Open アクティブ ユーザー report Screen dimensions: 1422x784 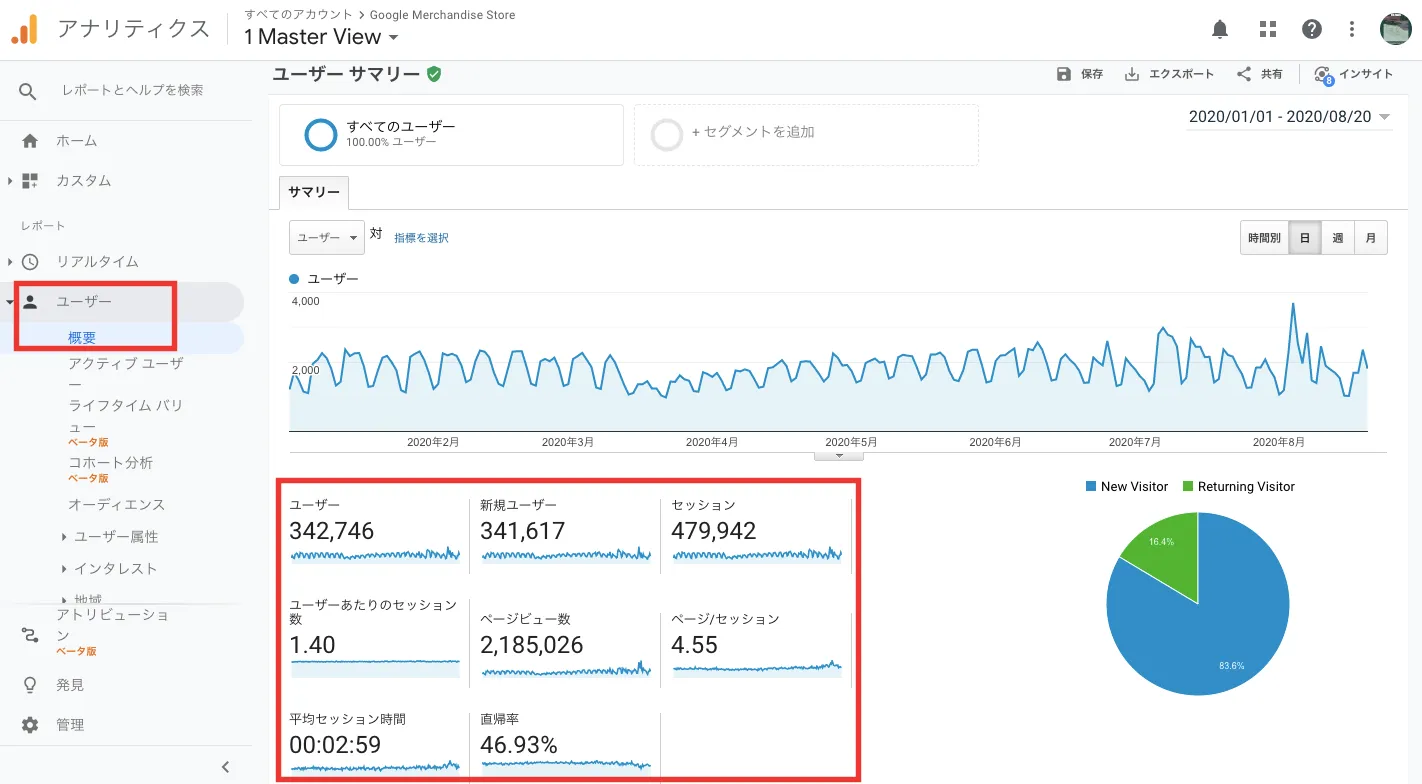point(125,373)
